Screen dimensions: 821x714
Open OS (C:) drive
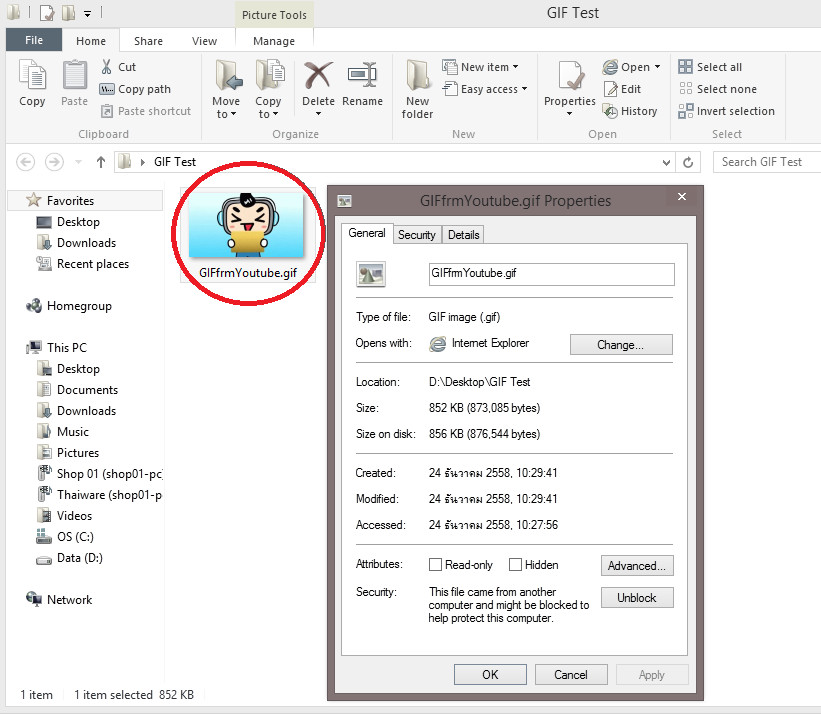click(65, 537)
